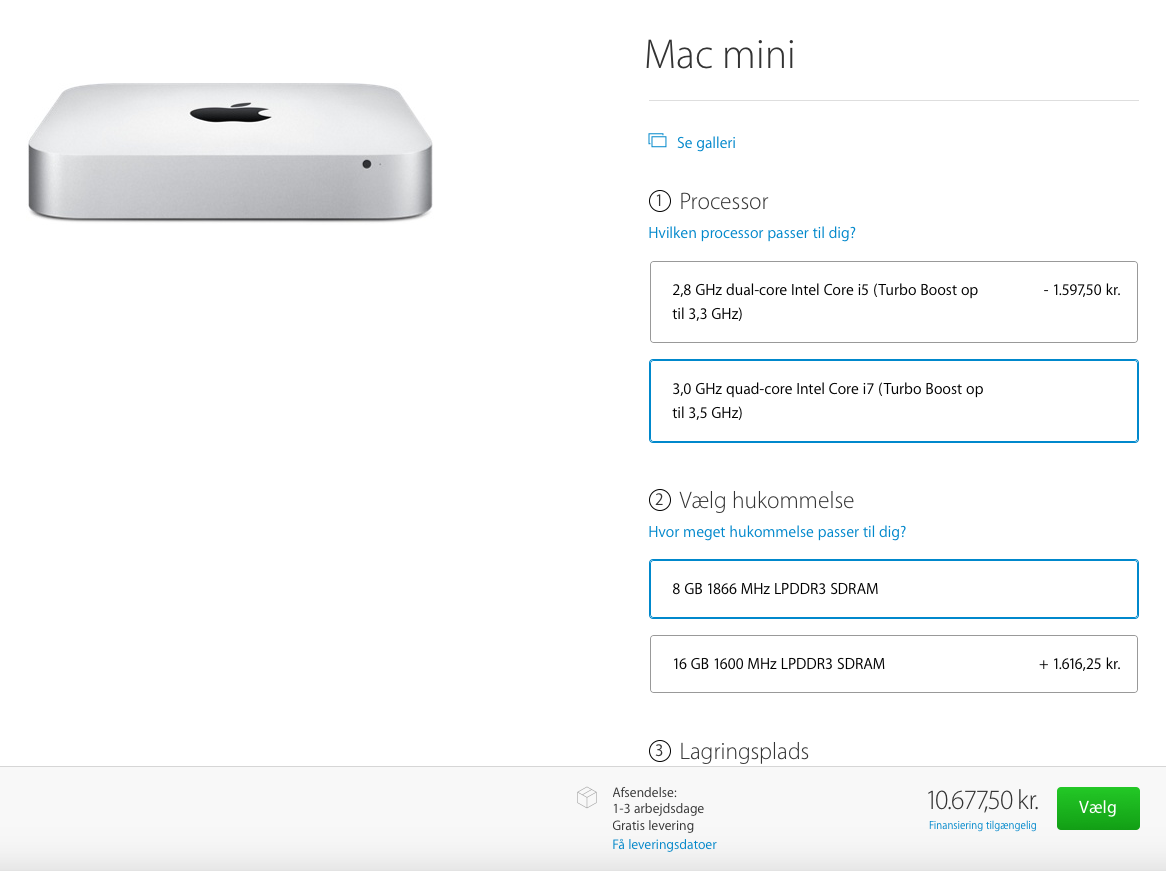Click the circled number 2 beside Vælg hukommelse
The width and height of the screenshot is (1166, 871).
[660, 500]
